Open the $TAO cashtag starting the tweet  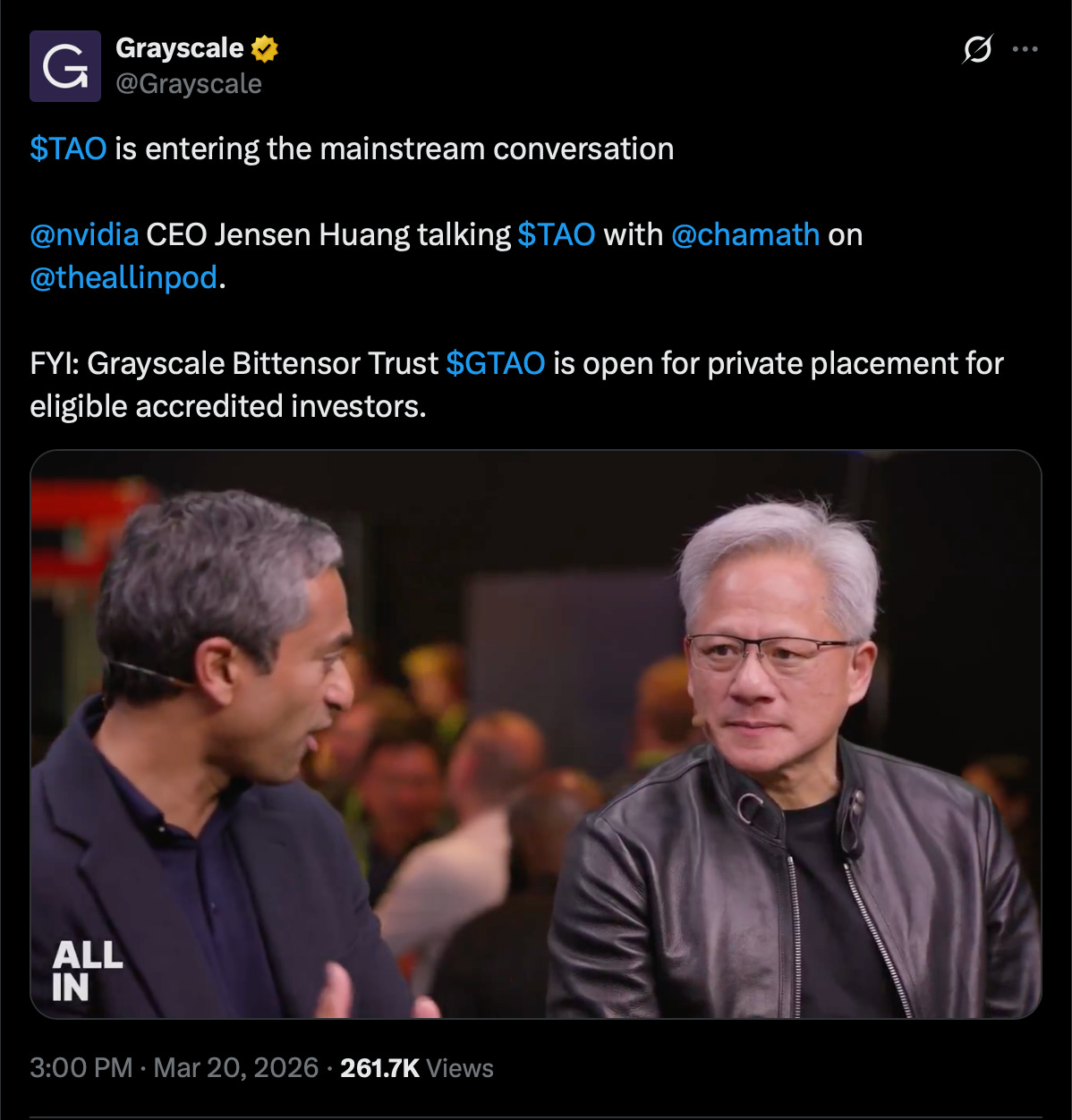68,148
